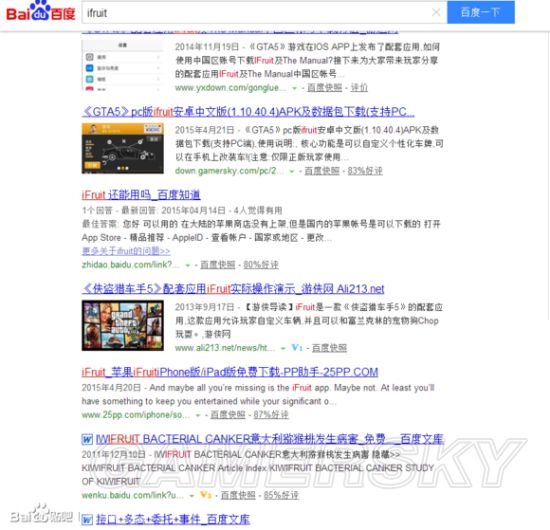The height and width of the screenshot is (530, 550).
Task: Click the Baidu logo
Action: [x=41, y=11]
